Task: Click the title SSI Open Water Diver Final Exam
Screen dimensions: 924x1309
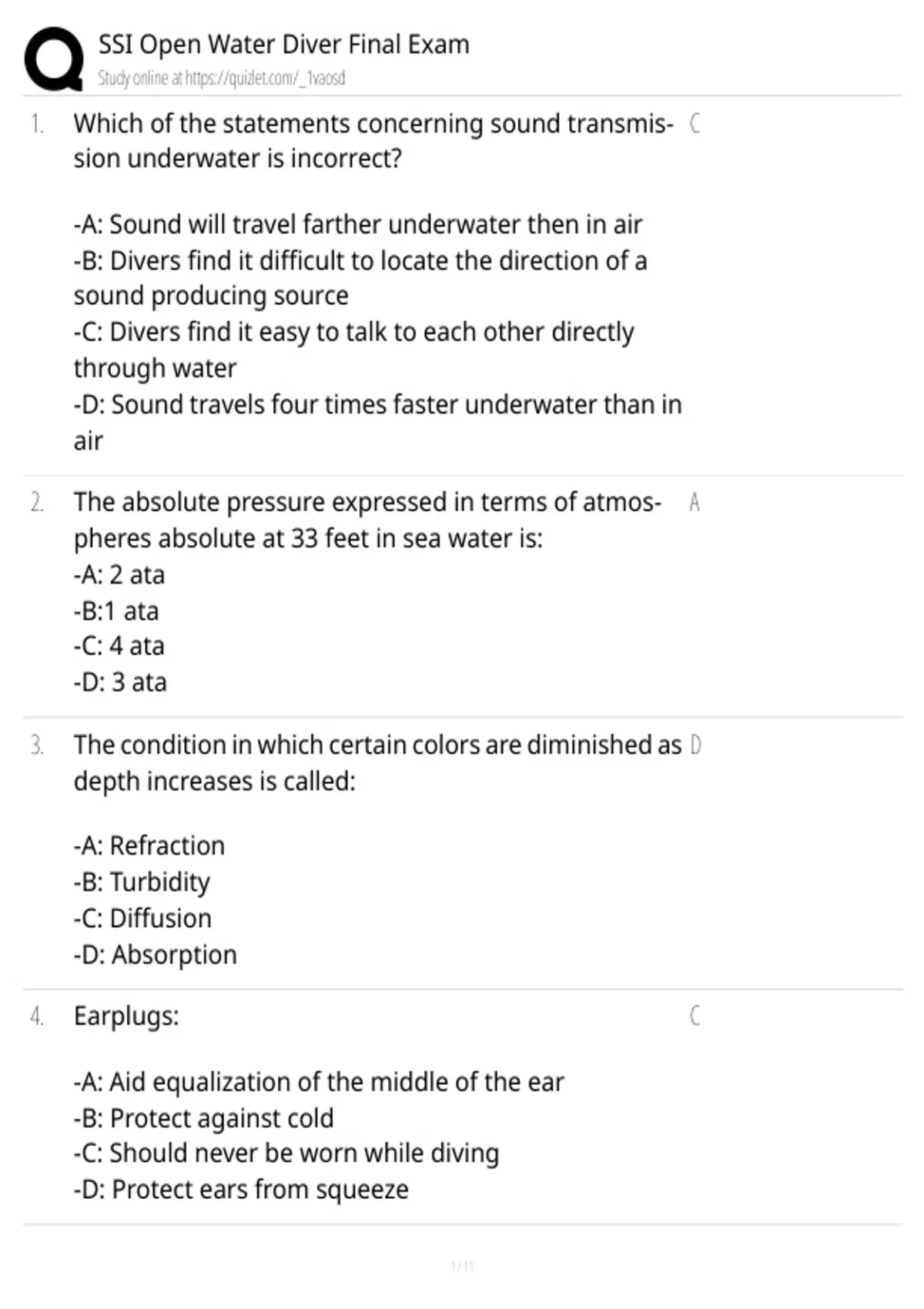Action: point(283,45)
